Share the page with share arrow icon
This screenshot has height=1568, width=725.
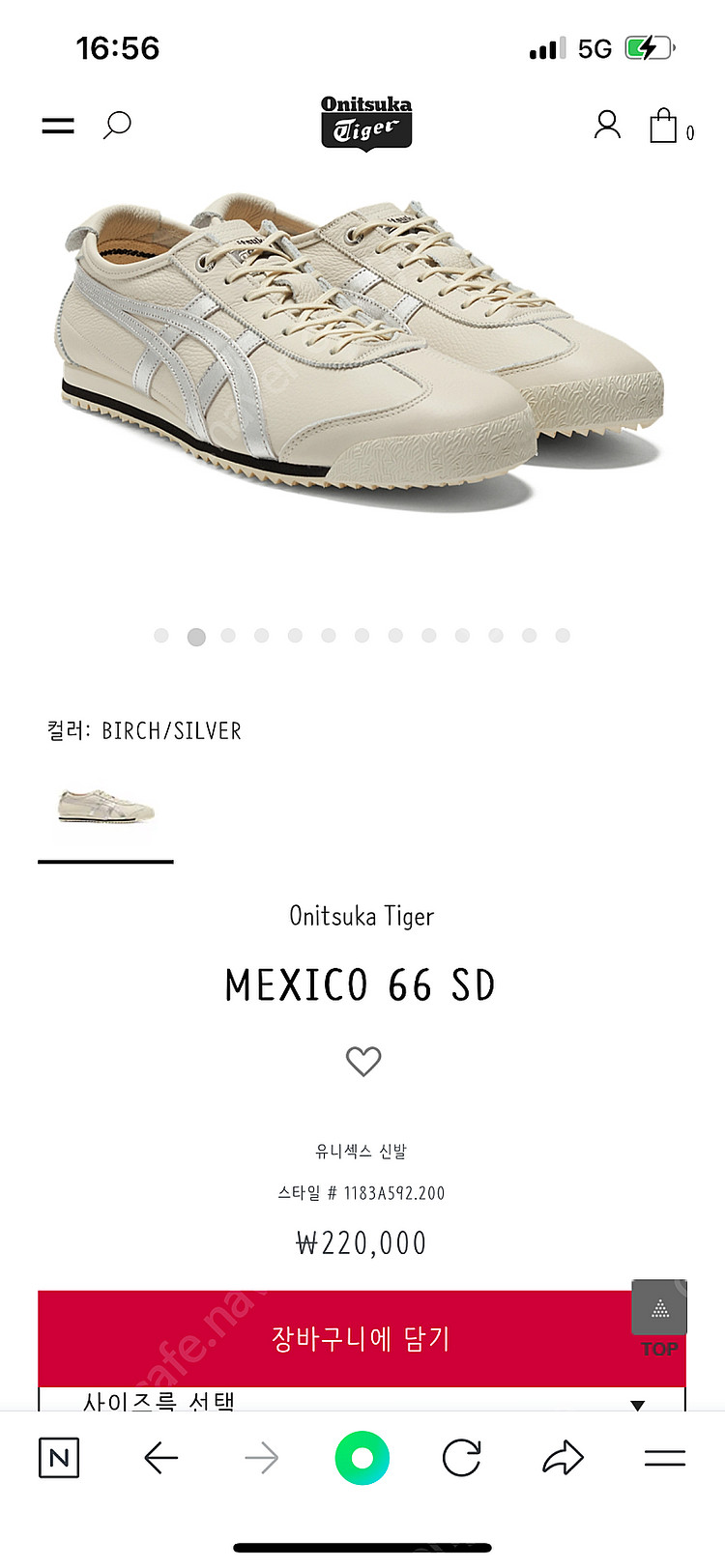coord(564,1458)
